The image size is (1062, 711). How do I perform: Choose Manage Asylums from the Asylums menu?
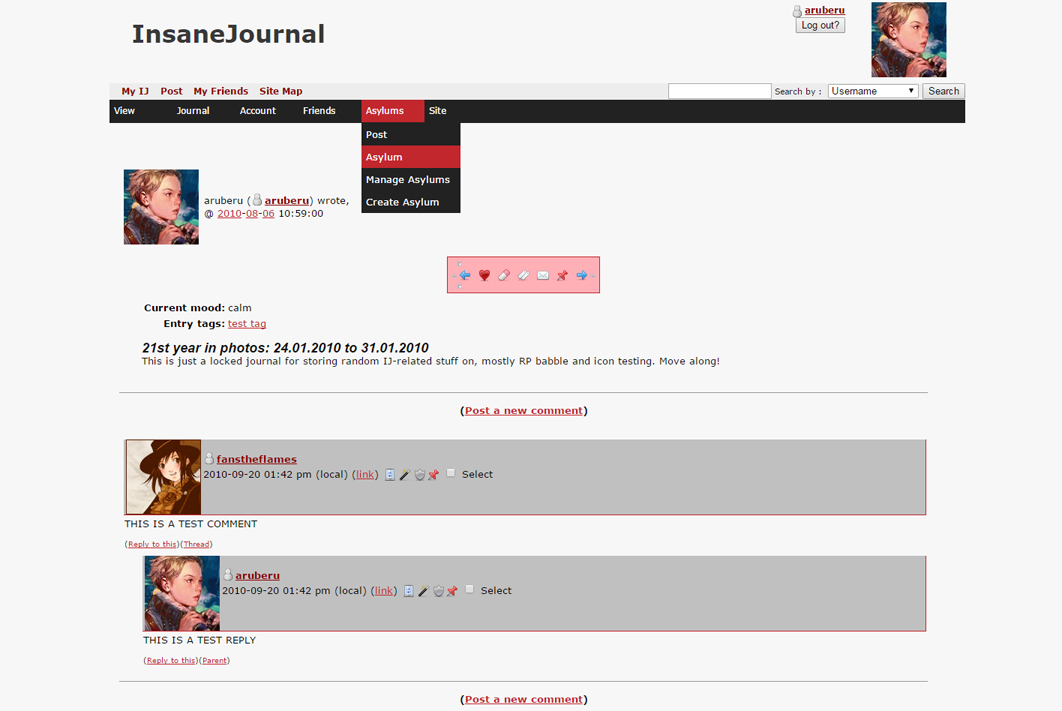[x=408, y=179]
